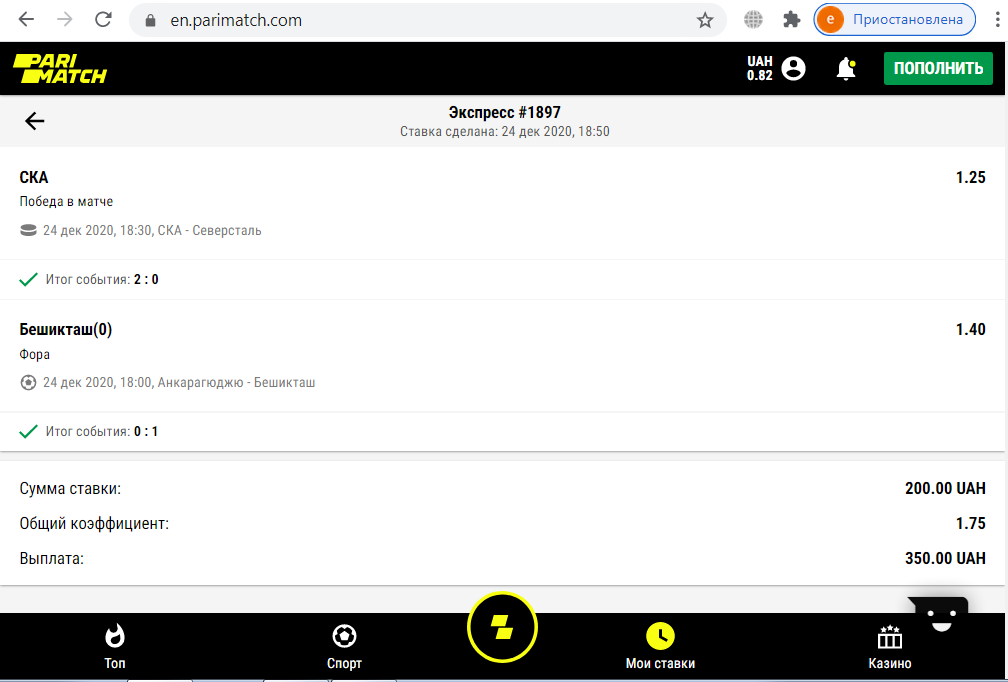Click the green checkmark beside result 2 : 0
The width and height of the screenshot is (1008, 682).
coord(28,280)
